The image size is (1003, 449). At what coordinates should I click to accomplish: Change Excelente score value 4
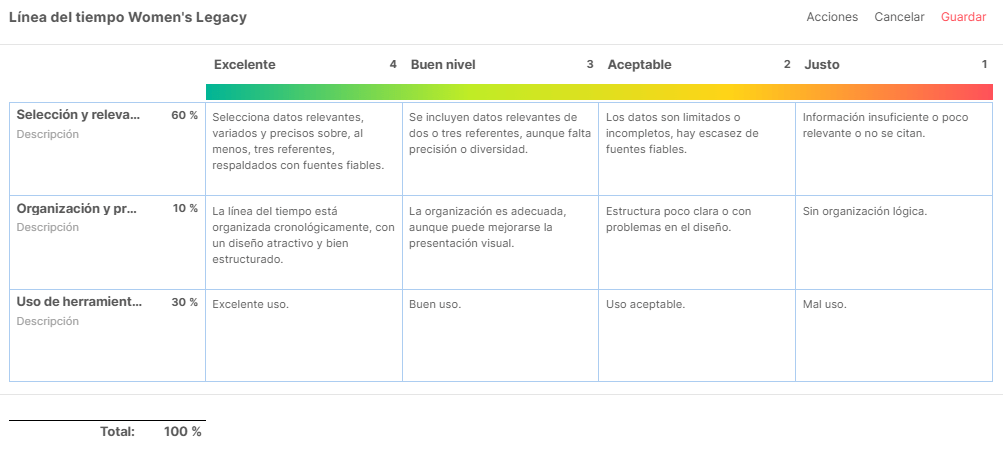(393, 64)
